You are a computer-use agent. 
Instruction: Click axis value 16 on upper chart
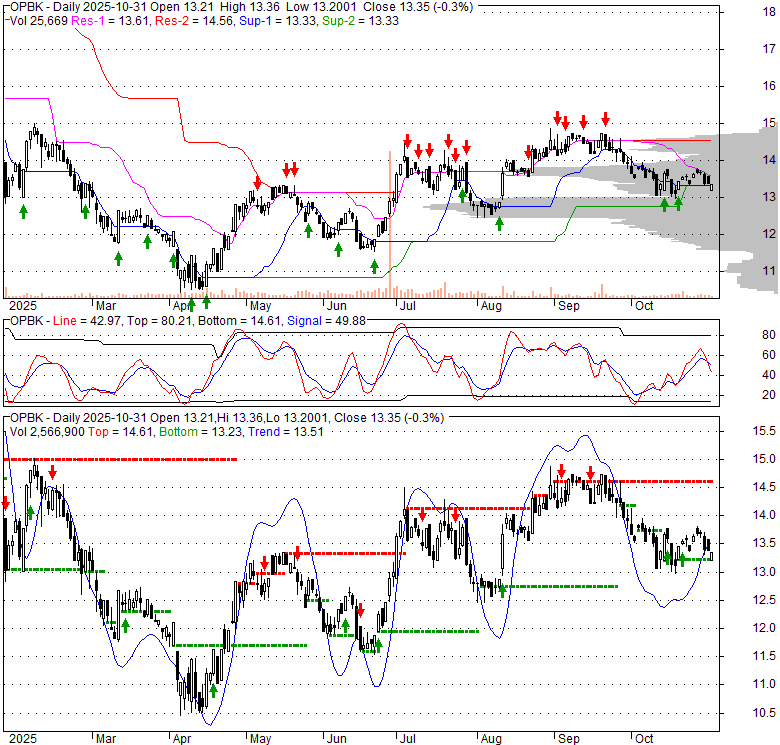pos(769,86)
